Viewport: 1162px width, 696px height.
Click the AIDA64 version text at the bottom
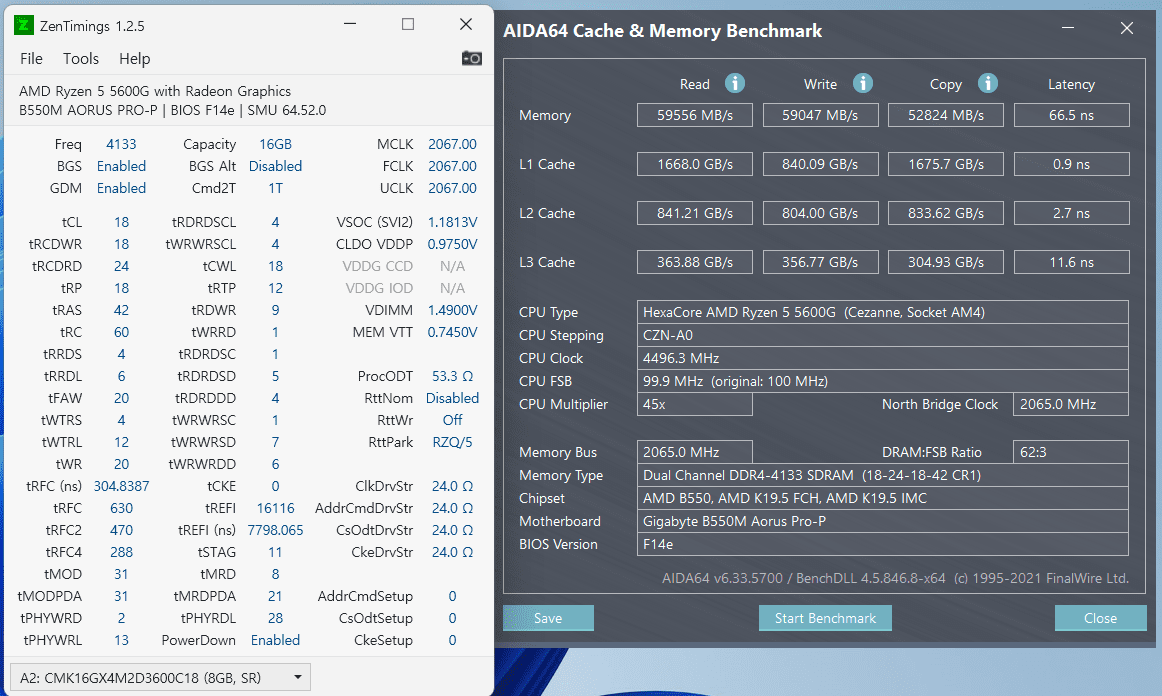pyautogui.click(x=895, y=578)
